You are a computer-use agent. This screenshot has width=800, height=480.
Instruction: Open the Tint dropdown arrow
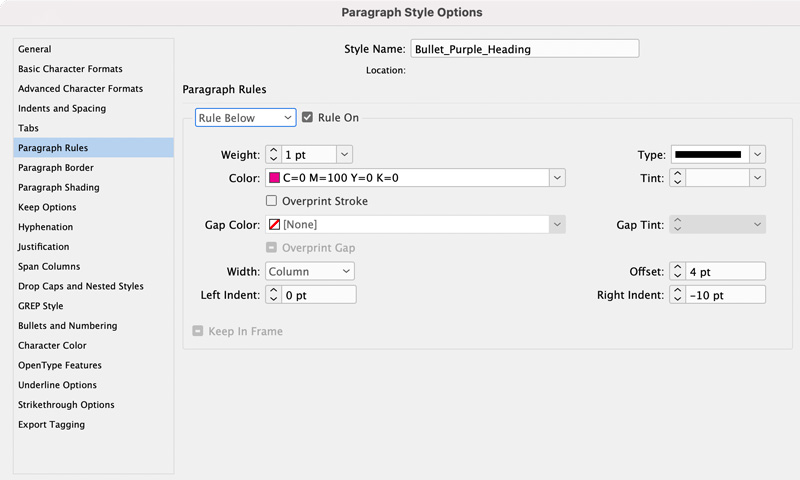757,178
